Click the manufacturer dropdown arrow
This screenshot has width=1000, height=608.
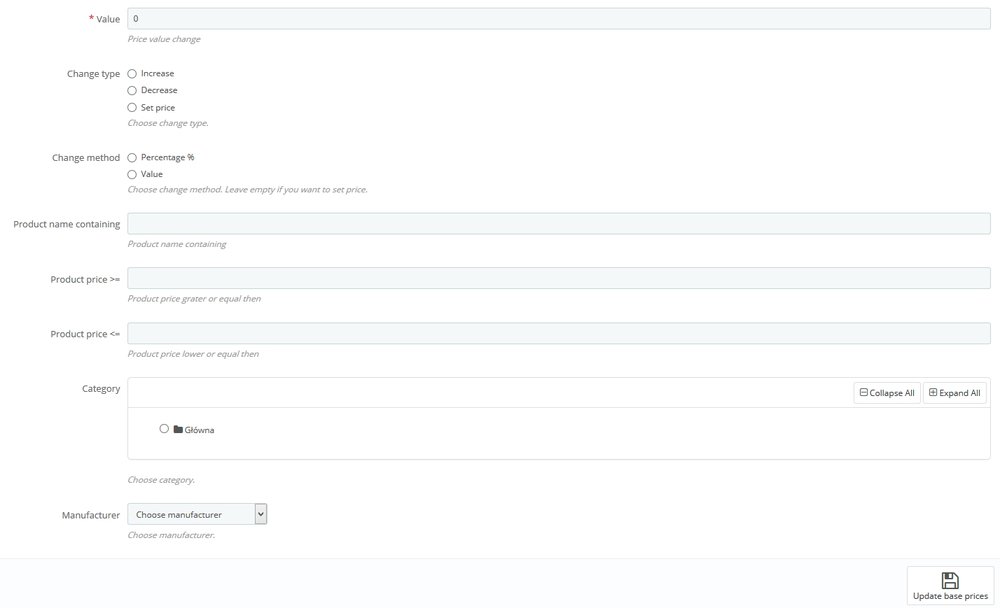click(x=260, y=513)
